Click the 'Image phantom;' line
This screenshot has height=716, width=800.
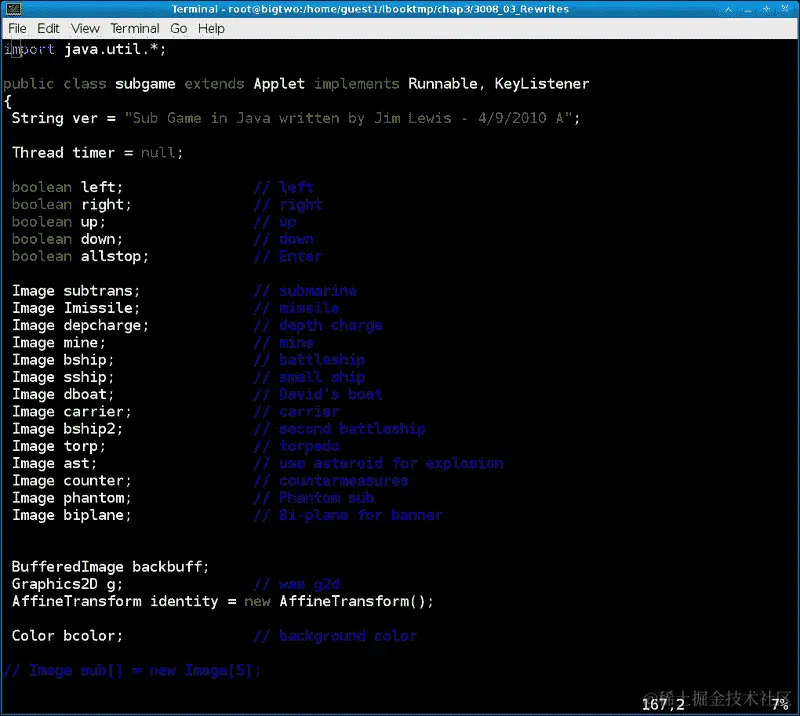tap(71, 498)
